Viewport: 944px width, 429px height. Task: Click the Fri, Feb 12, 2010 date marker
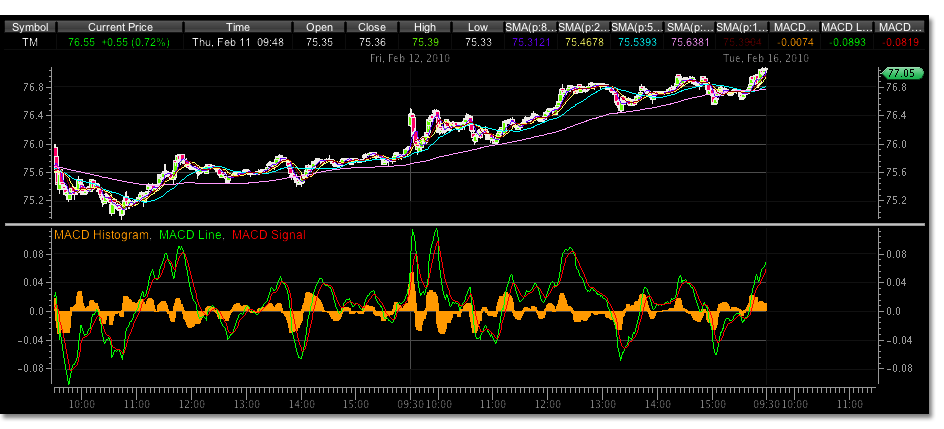[x=410, y=60]
